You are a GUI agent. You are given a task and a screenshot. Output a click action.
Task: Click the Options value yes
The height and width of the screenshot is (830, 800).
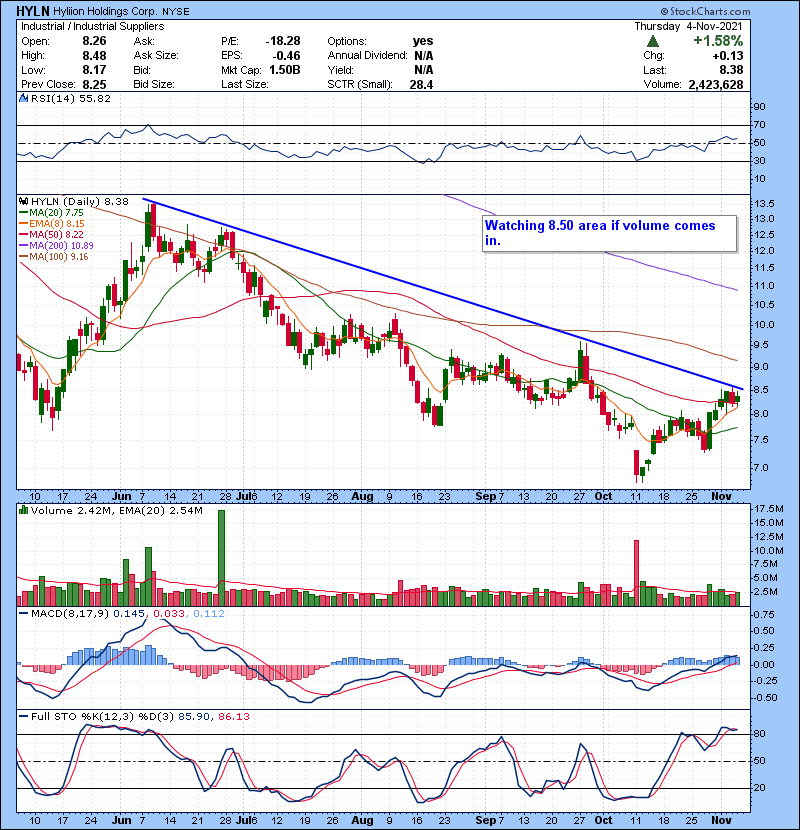pos(423,41)
